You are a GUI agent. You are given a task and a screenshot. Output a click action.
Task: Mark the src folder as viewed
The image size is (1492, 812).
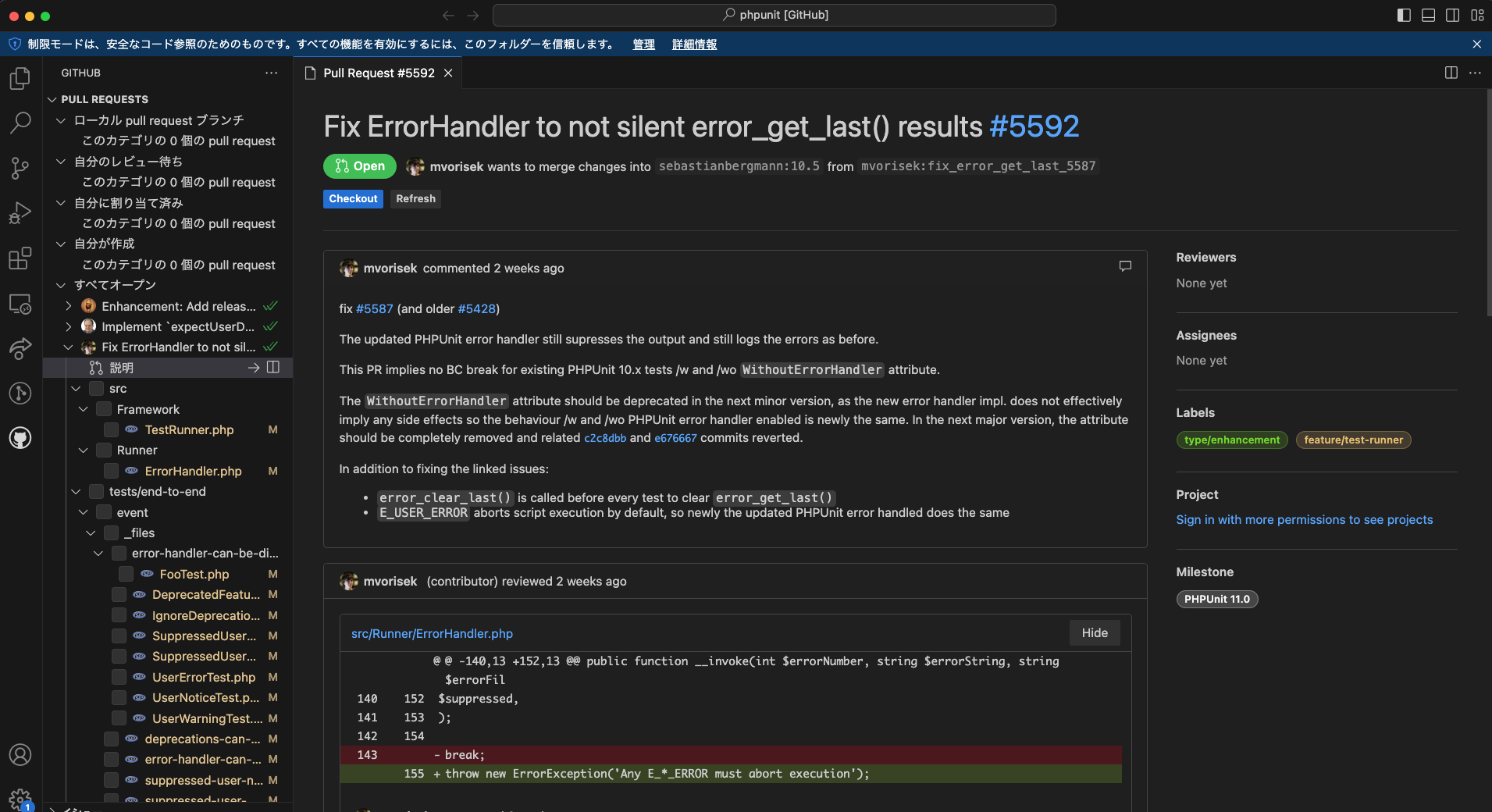96,388
